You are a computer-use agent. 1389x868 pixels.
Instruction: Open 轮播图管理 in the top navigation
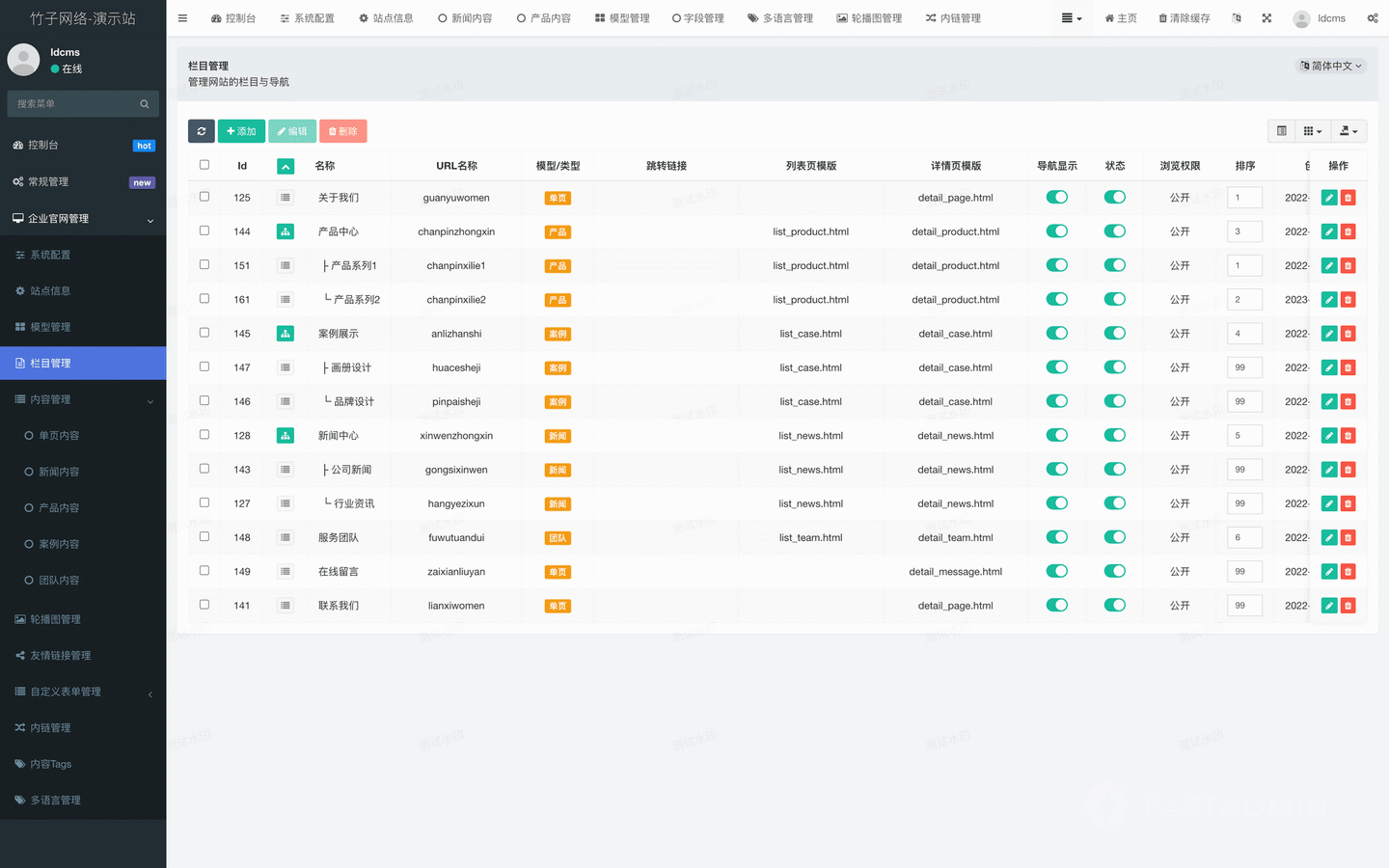point(869,18)
